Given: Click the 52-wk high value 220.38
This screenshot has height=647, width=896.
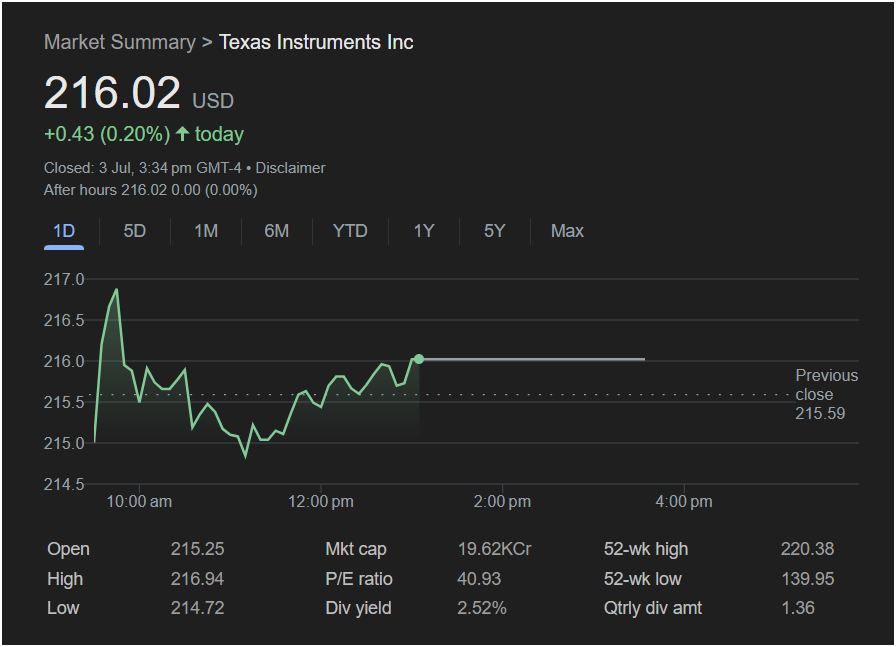Looking at the screenshot, I should click(807, 549).
